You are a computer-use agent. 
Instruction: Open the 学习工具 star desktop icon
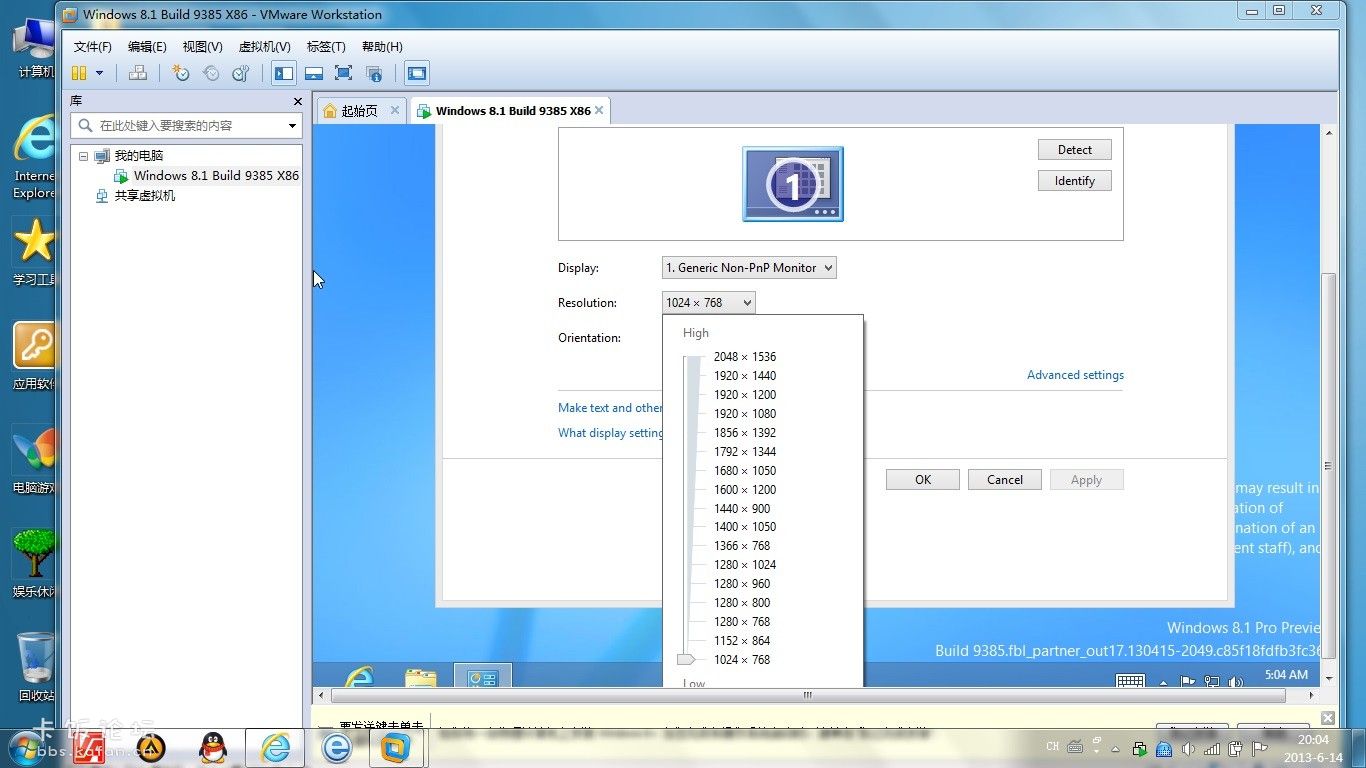coord(35,252)
